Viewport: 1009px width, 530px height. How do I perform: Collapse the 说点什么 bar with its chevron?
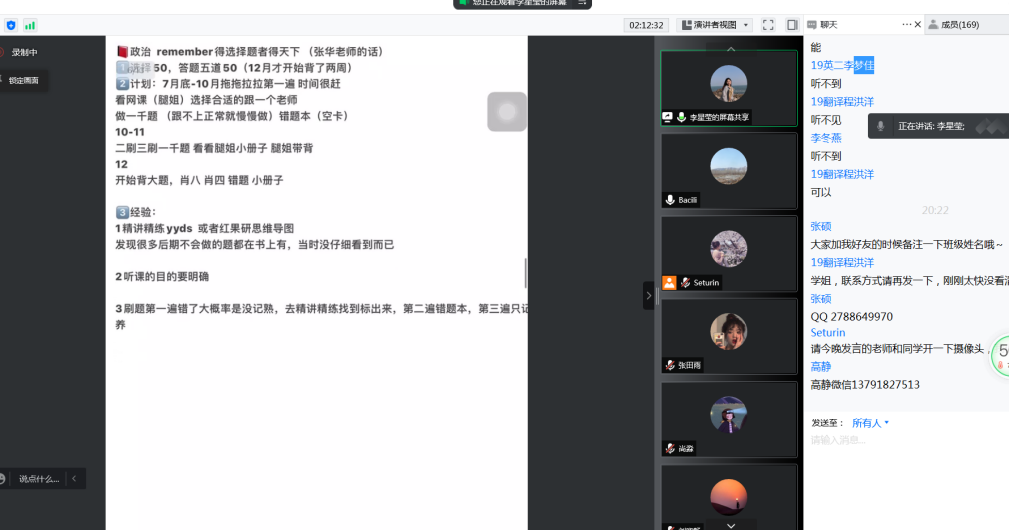74,479
